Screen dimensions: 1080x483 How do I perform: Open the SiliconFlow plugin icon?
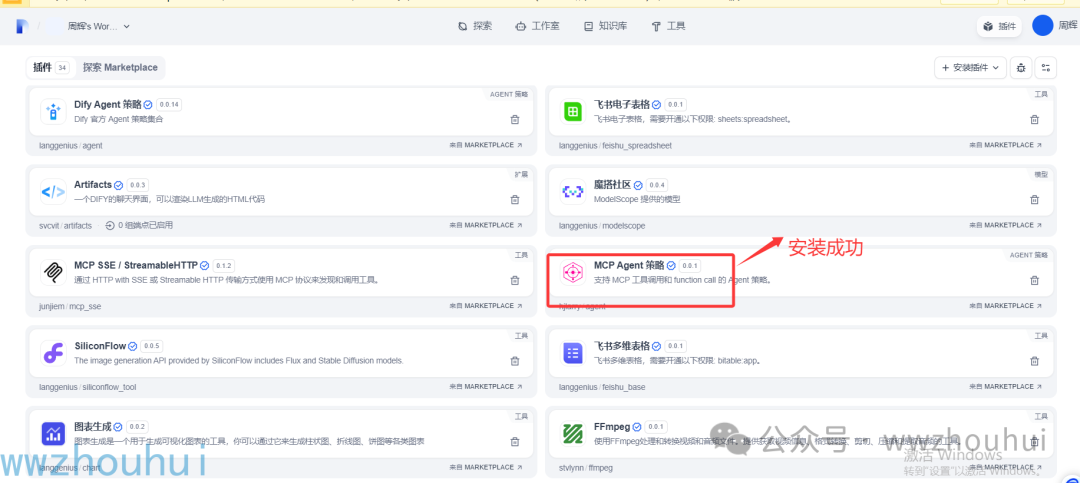coord(53,353)
